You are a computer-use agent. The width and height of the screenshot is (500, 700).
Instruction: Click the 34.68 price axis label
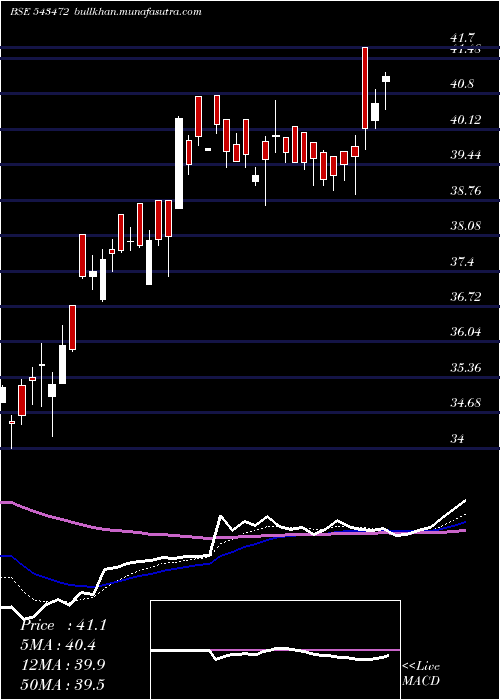pyautogui.click(x=467, y=403)
